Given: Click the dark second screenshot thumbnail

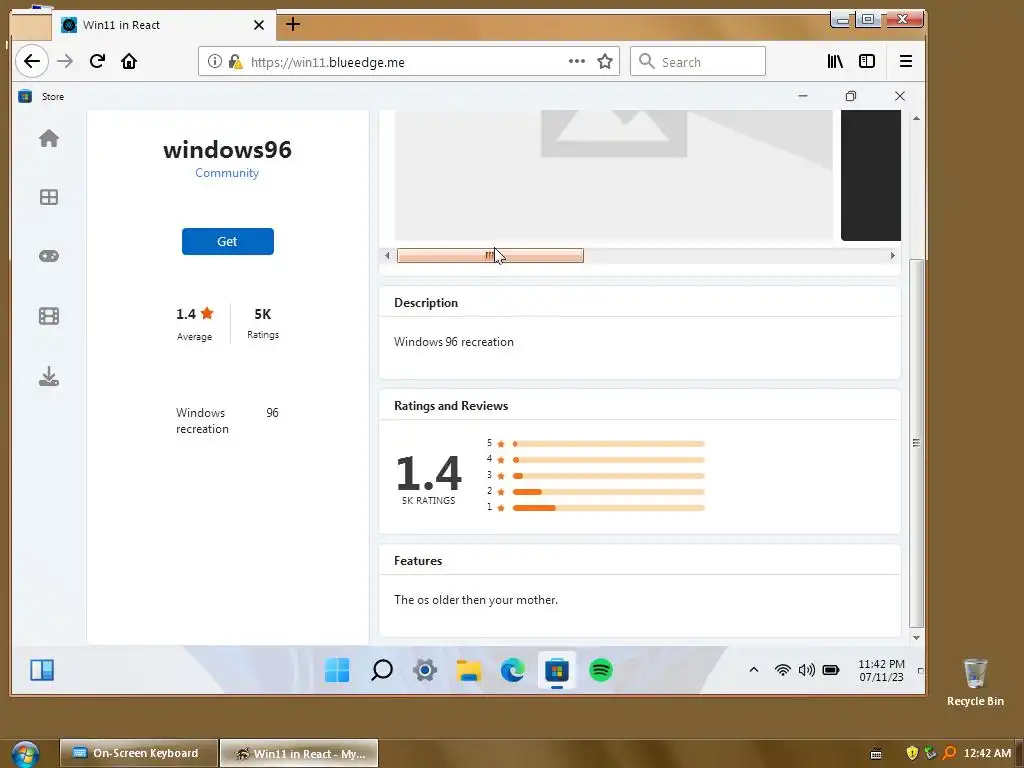Looking at the screenshot, I should (871, 175).
